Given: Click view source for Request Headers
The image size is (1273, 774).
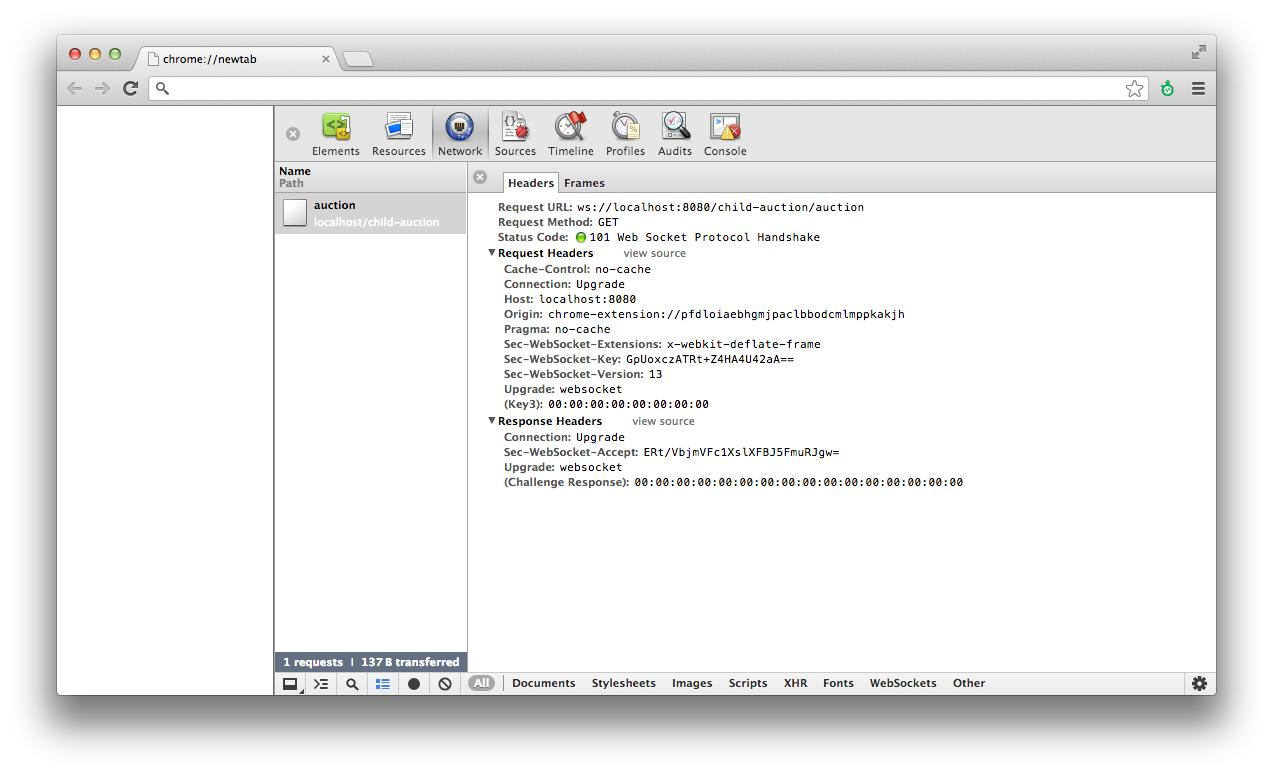Looking at the screenshot, I should click(654, 253).
